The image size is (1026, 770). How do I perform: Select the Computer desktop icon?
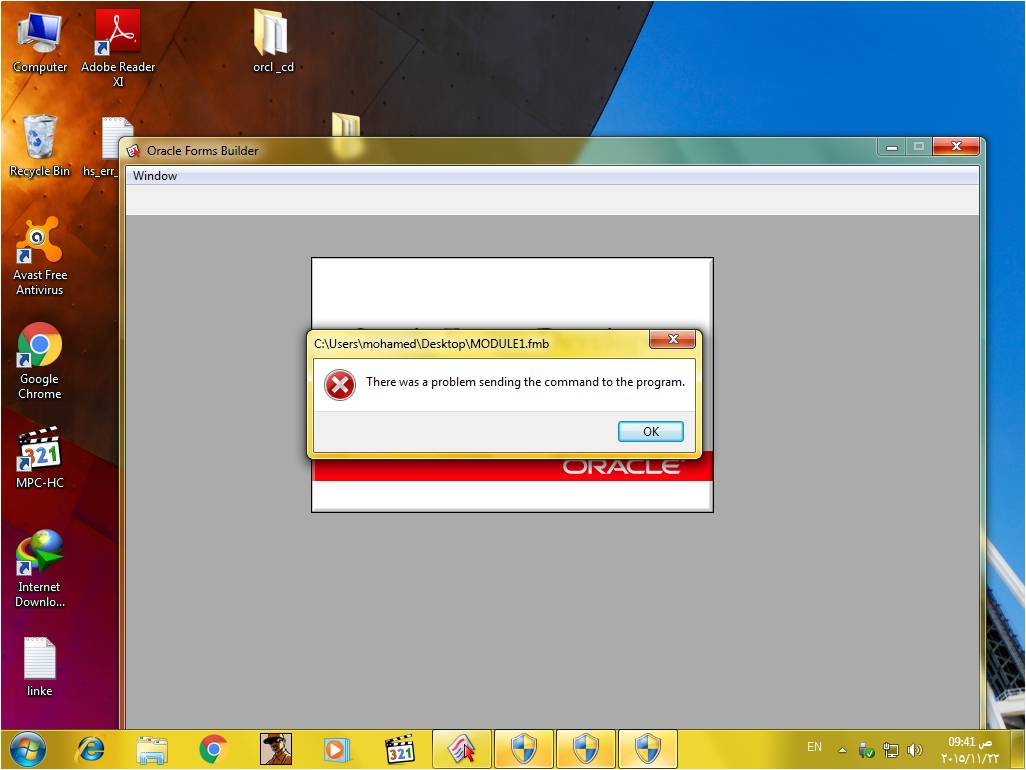pyautogui.click(x=40, y=40)
